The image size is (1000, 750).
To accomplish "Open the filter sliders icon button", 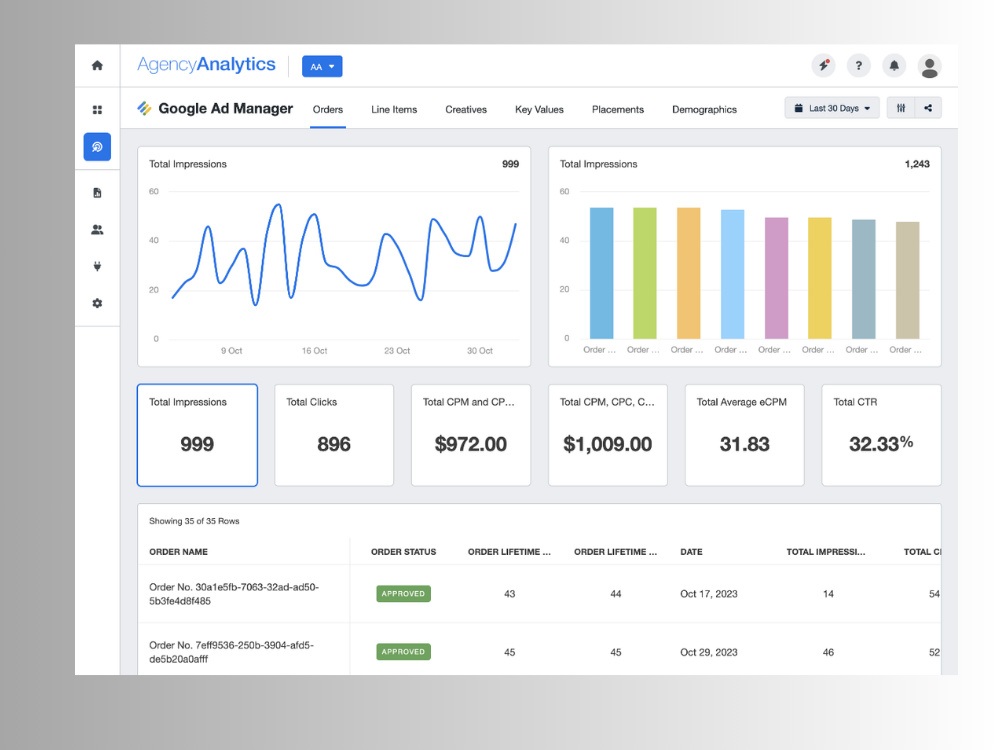I will pyautogui.click(x=901, y=108).
